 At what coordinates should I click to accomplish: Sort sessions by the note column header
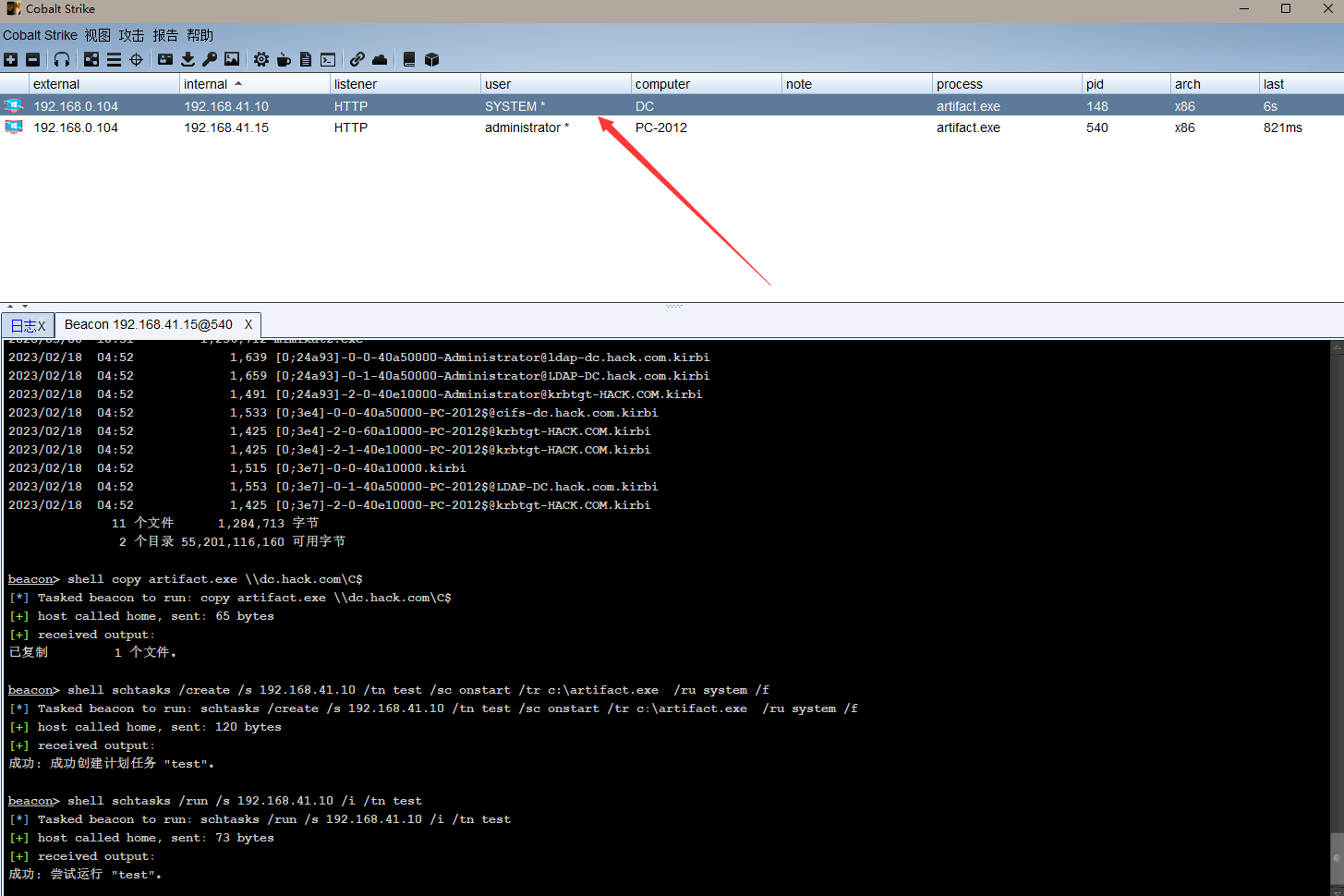coord(857,83)
